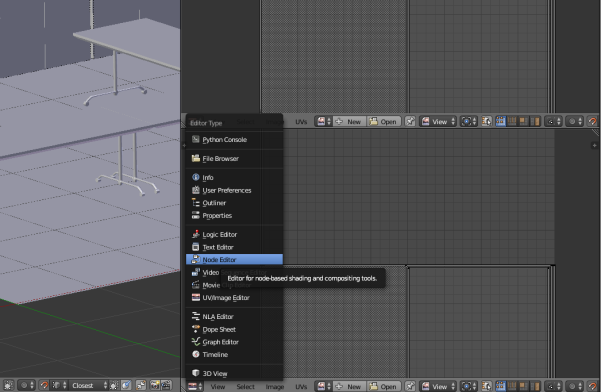The height and width of the screenshot is (392, 601).
Task: Open User Preferences editor type
Action: [x=234, y=190]
